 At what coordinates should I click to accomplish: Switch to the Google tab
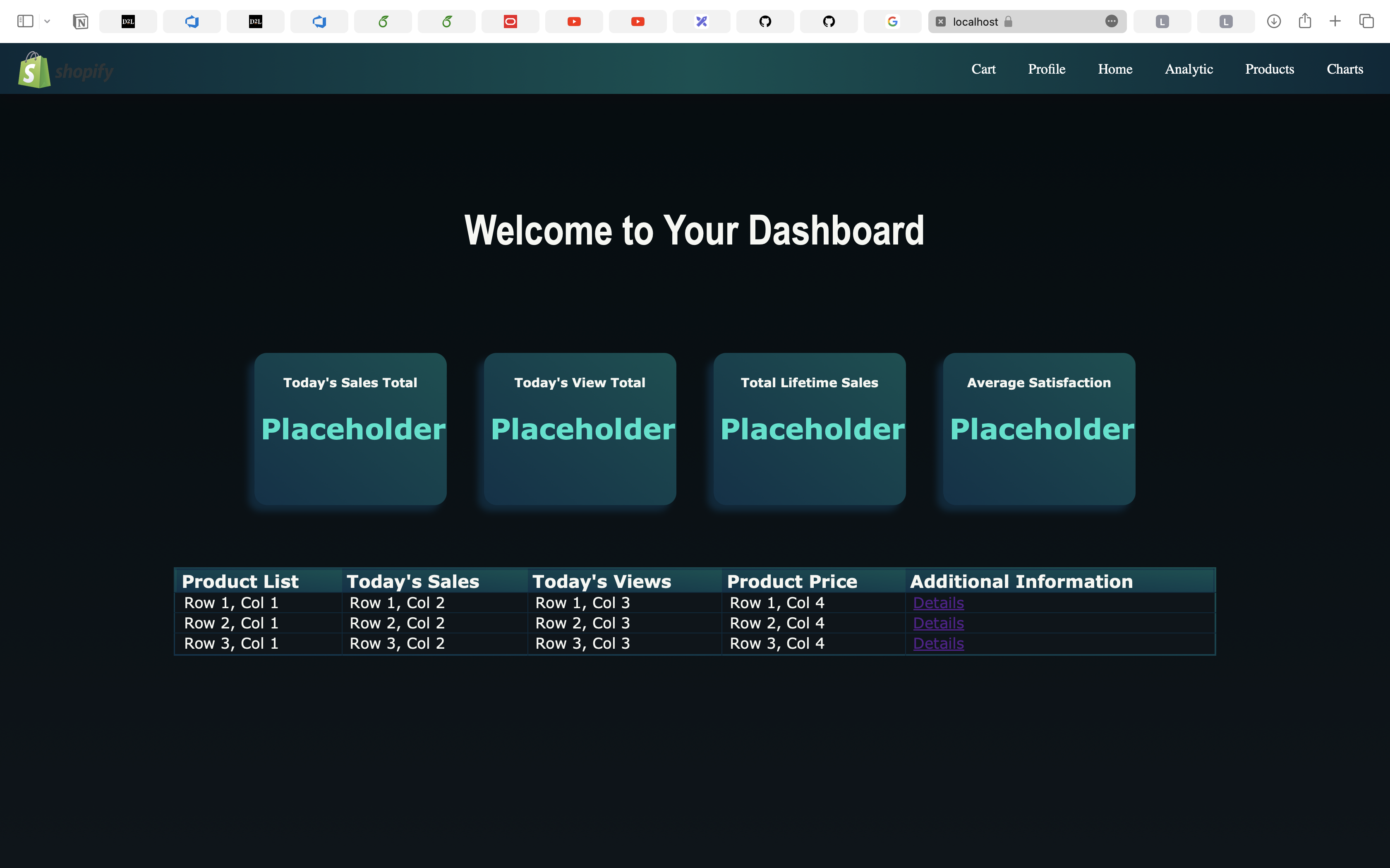pyautogui.click(x=892, y=22)
